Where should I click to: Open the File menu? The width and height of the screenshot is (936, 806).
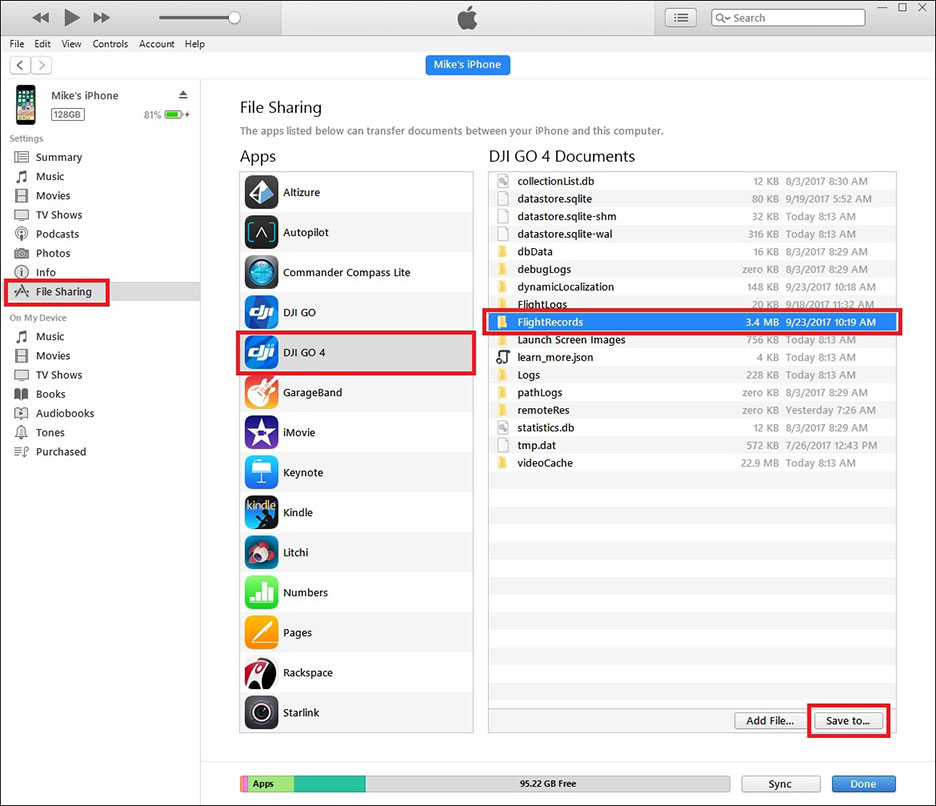(x=17, y=44)
